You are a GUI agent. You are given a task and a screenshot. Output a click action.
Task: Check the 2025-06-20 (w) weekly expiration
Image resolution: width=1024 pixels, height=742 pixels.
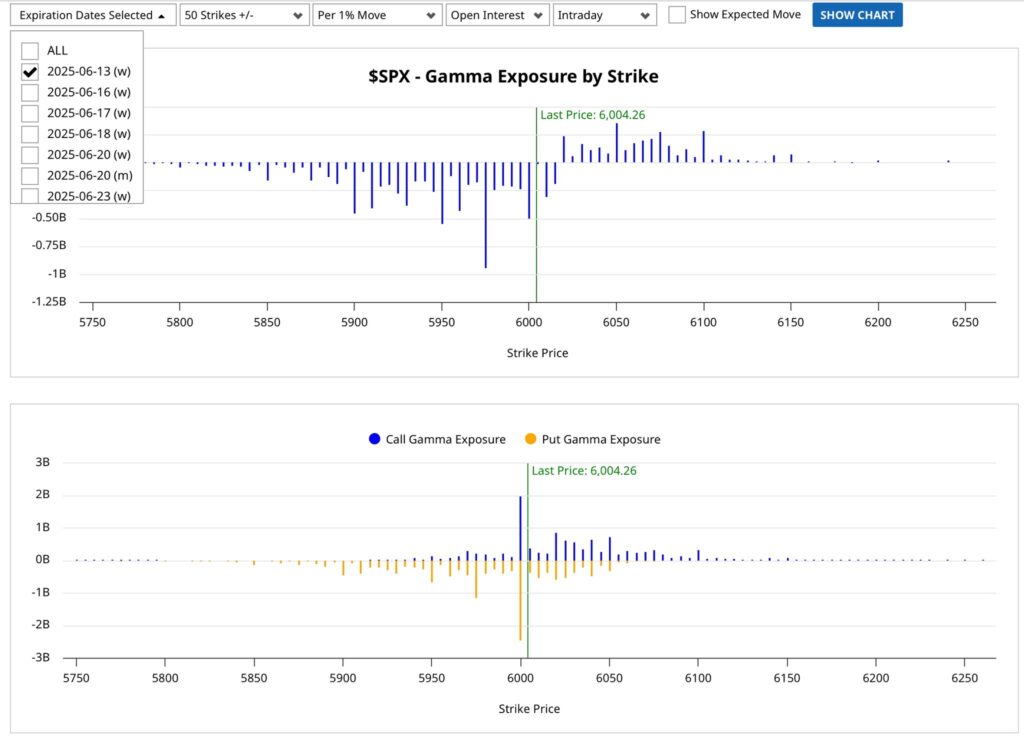pyautogui.click(x=31, y=155)
